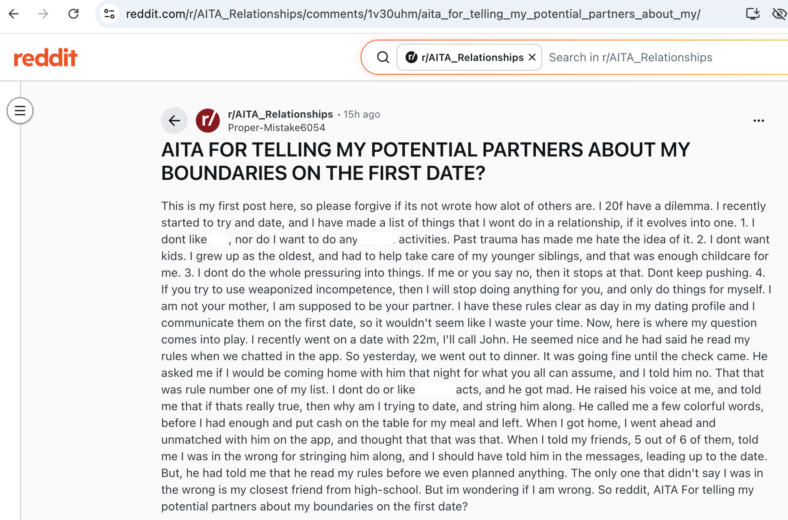Reload the page with refresh icon

pyautogui.click(x=73, y=14)
